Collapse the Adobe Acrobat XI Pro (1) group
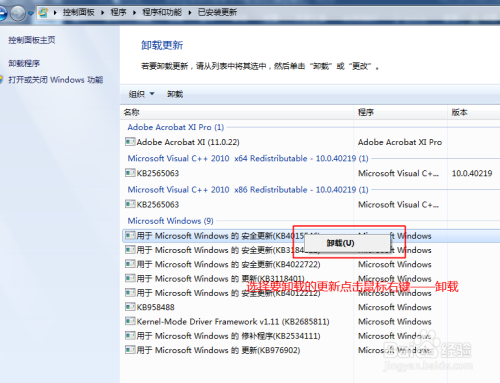Viewport: 500px width, 383px height. click(x=176, y=127)
